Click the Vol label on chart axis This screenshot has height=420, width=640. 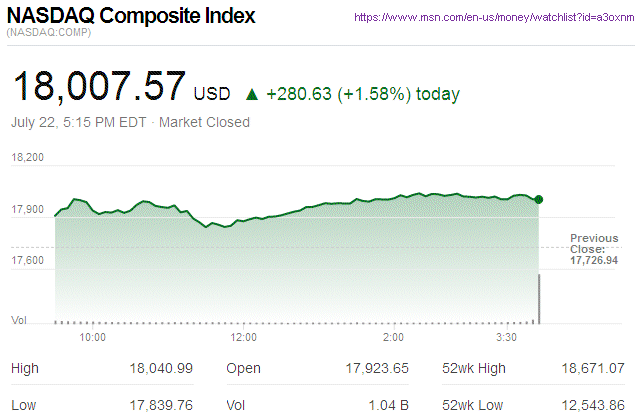(x=18, y=320)
